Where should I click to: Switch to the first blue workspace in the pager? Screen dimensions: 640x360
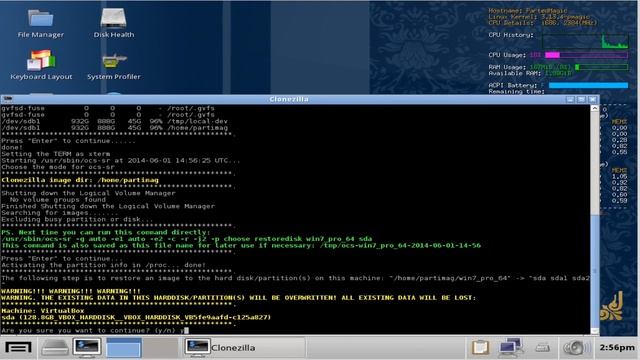click(124, 348)
